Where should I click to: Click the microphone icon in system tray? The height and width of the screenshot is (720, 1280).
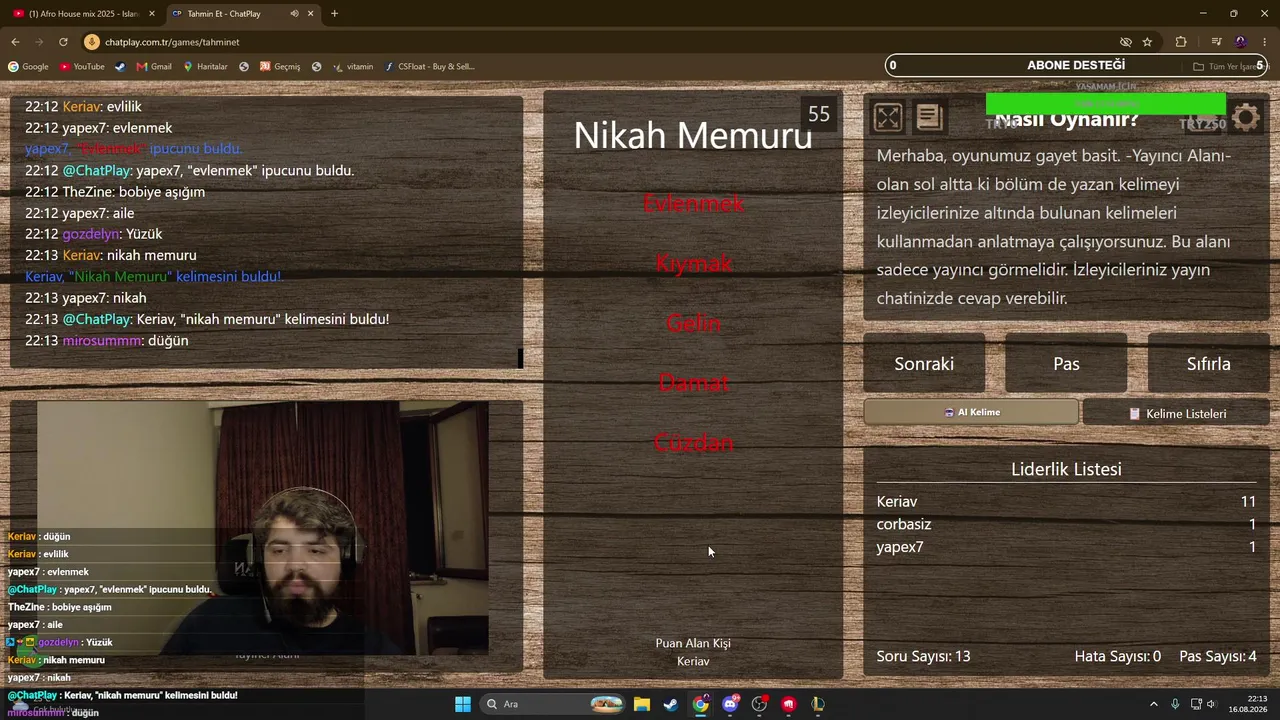tap(1175, 704)
